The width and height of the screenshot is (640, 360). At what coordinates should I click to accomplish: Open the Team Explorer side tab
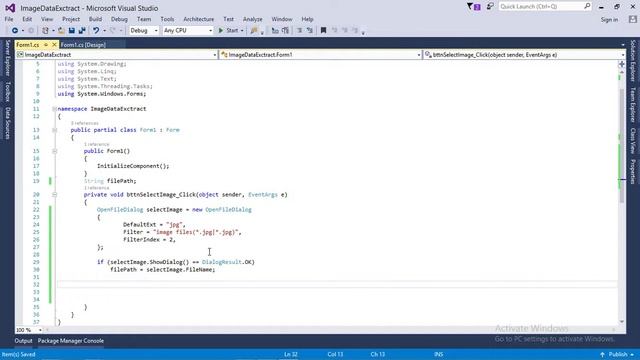(x=633, y=104)
